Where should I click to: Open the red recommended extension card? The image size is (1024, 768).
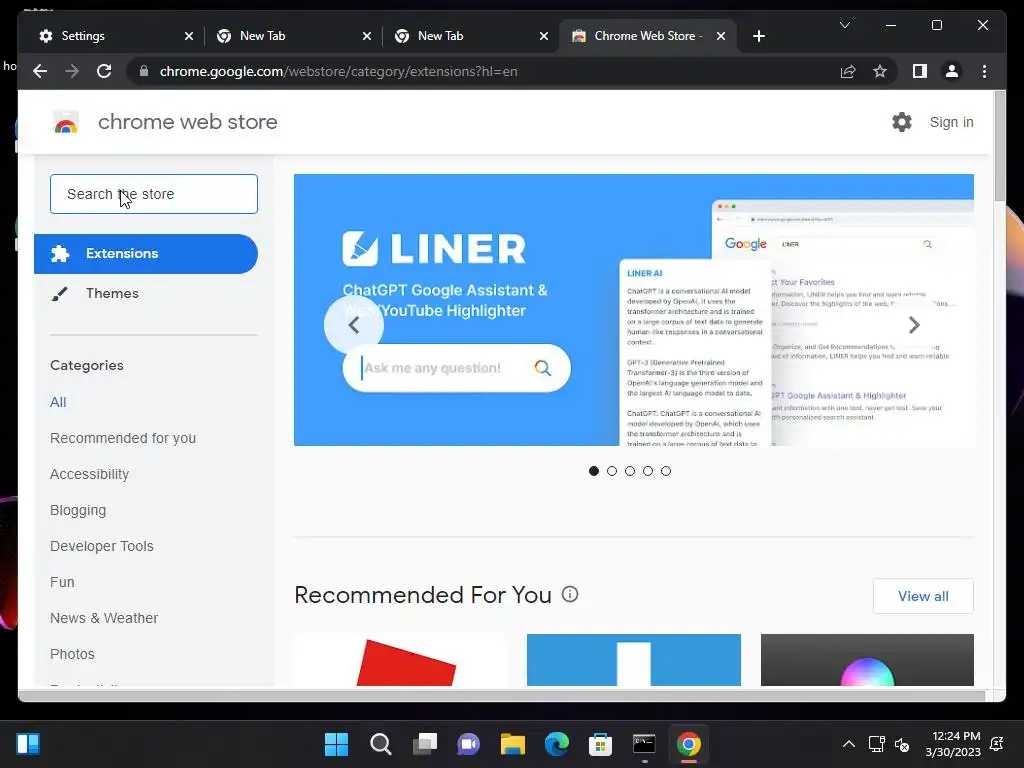click(x=400, y=660)
